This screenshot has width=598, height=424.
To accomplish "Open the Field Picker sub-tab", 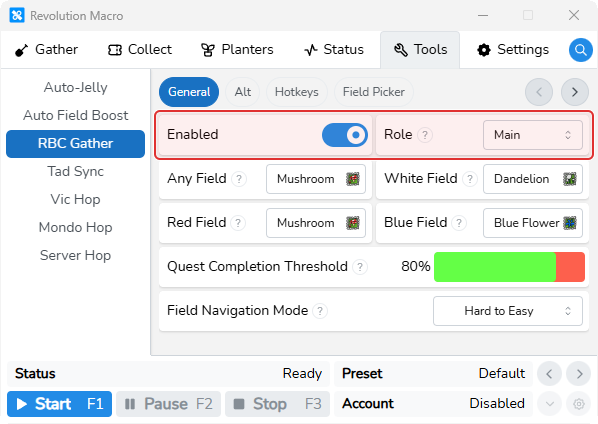I will [x=374, y=92].
